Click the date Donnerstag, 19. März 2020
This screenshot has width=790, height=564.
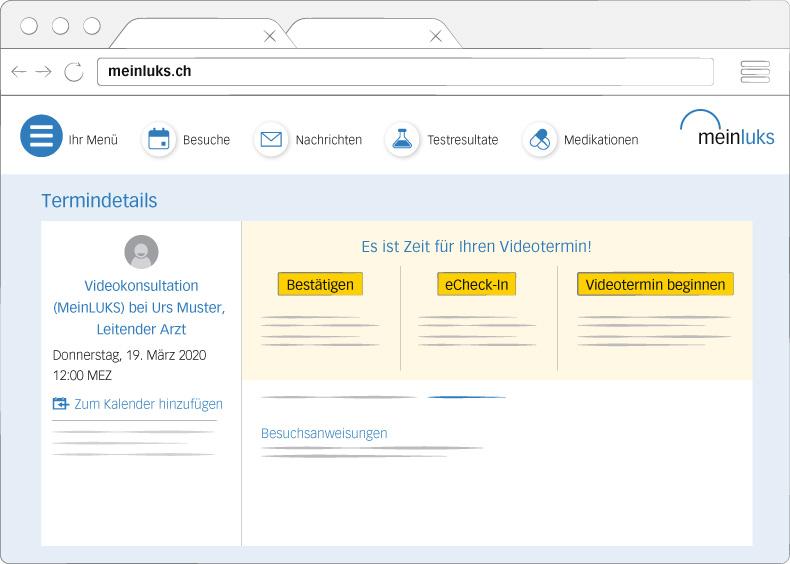click(x=129, y=355)
